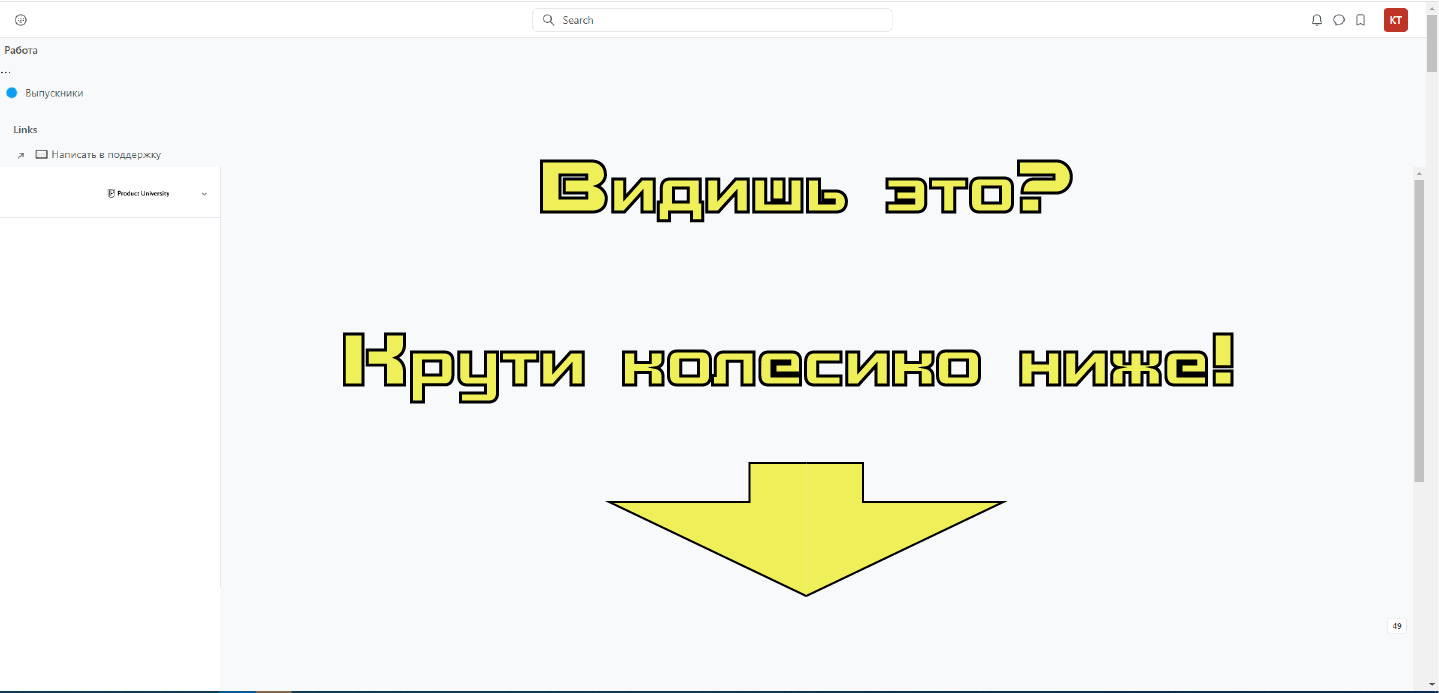The image size is (1439, 693).
Task: Click the blue dot beside Выпускники
Action: pyautogui.click(x=11, y=92)
